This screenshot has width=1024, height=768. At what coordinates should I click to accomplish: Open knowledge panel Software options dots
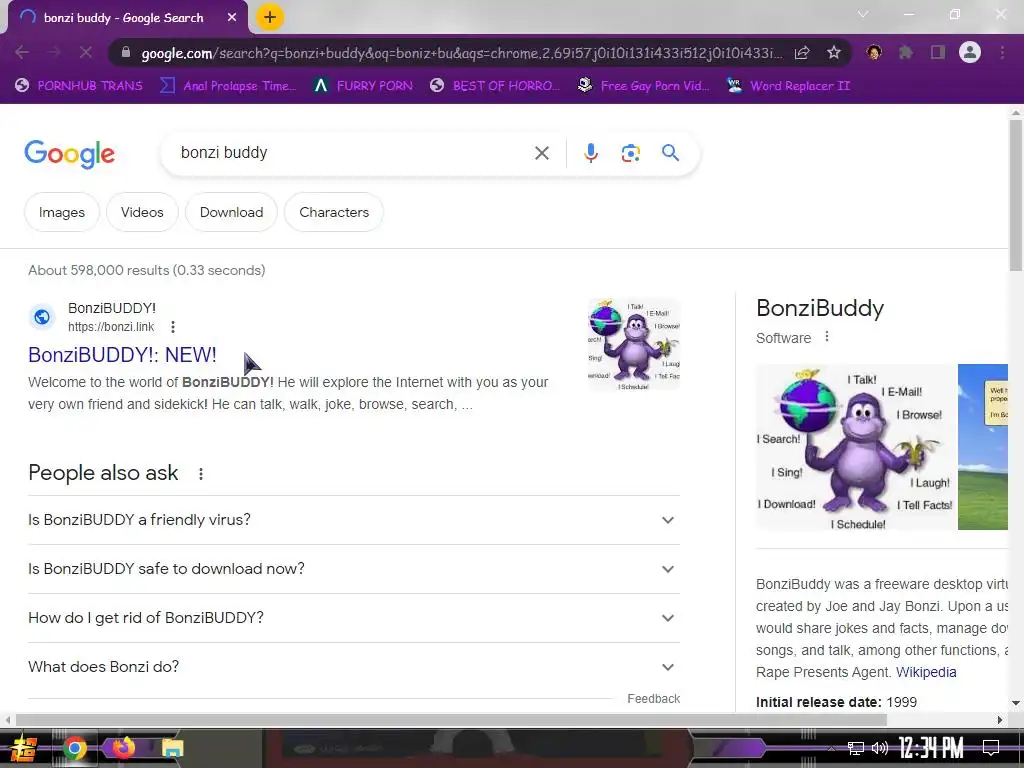(827, 336)
